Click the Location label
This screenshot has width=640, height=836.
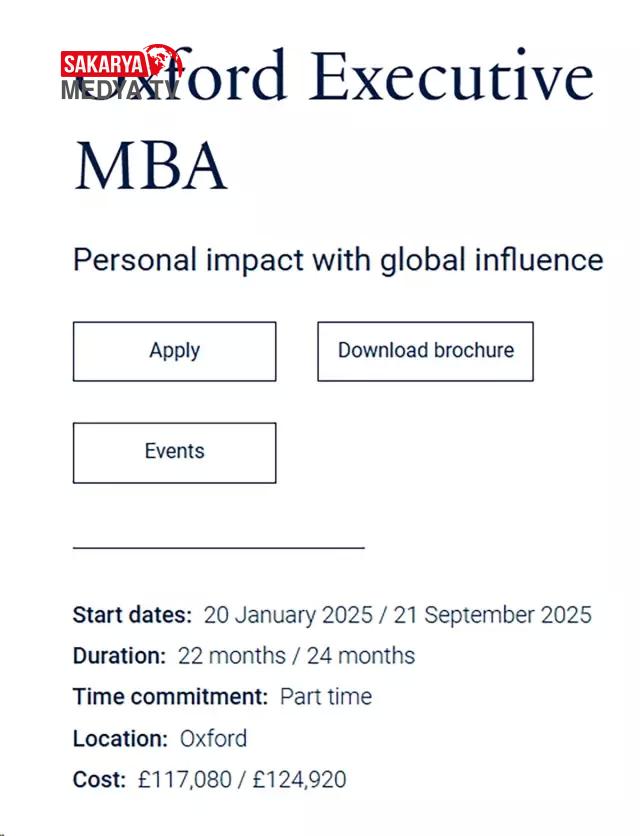(x=120, y=739)
